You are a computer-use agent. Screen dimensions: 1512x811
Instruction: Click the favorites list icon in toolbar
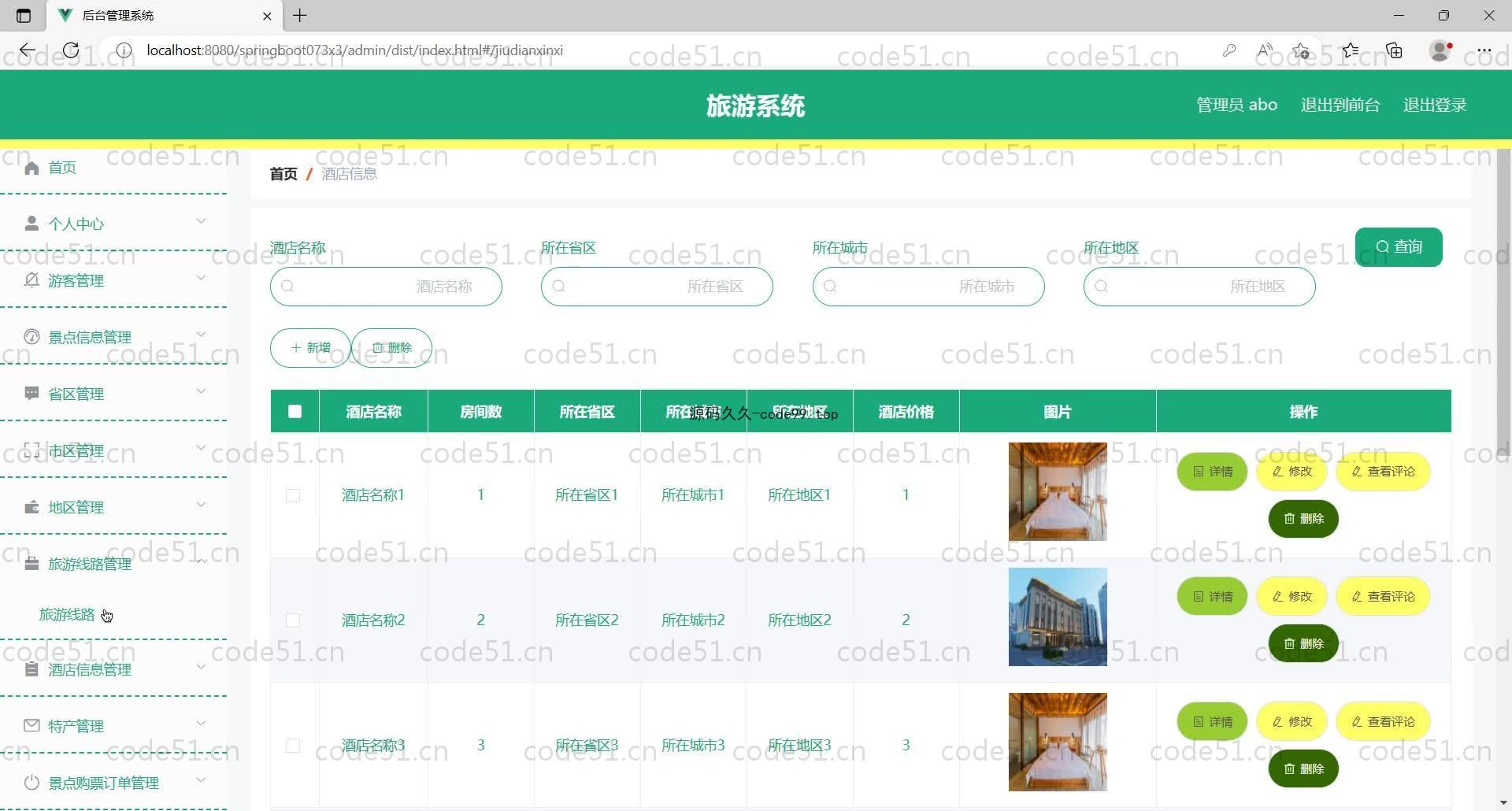click(x=1351, y=50)
